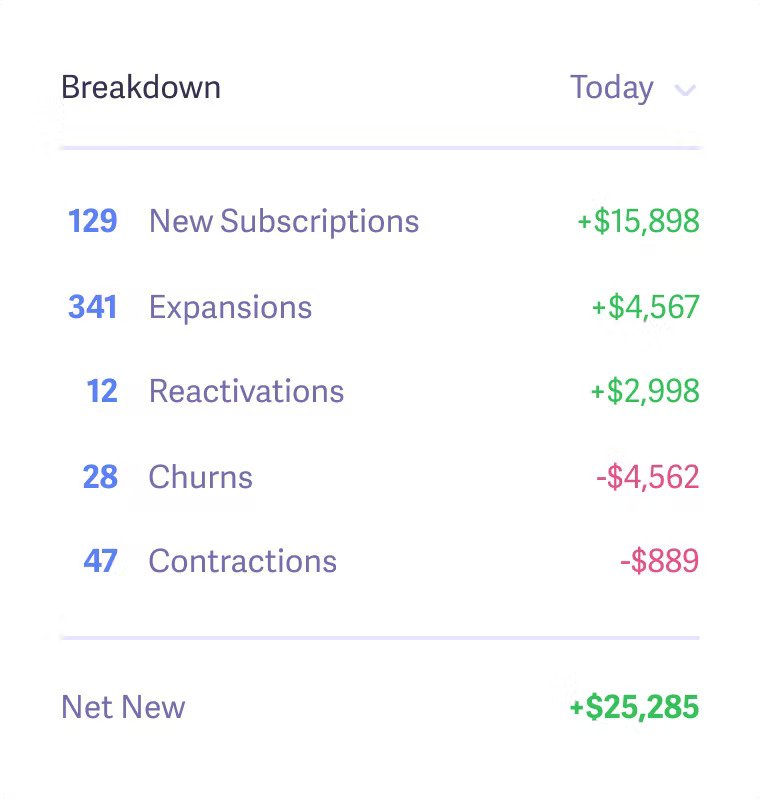
Task: Click the 28 churns count
Action: (100, 477)
